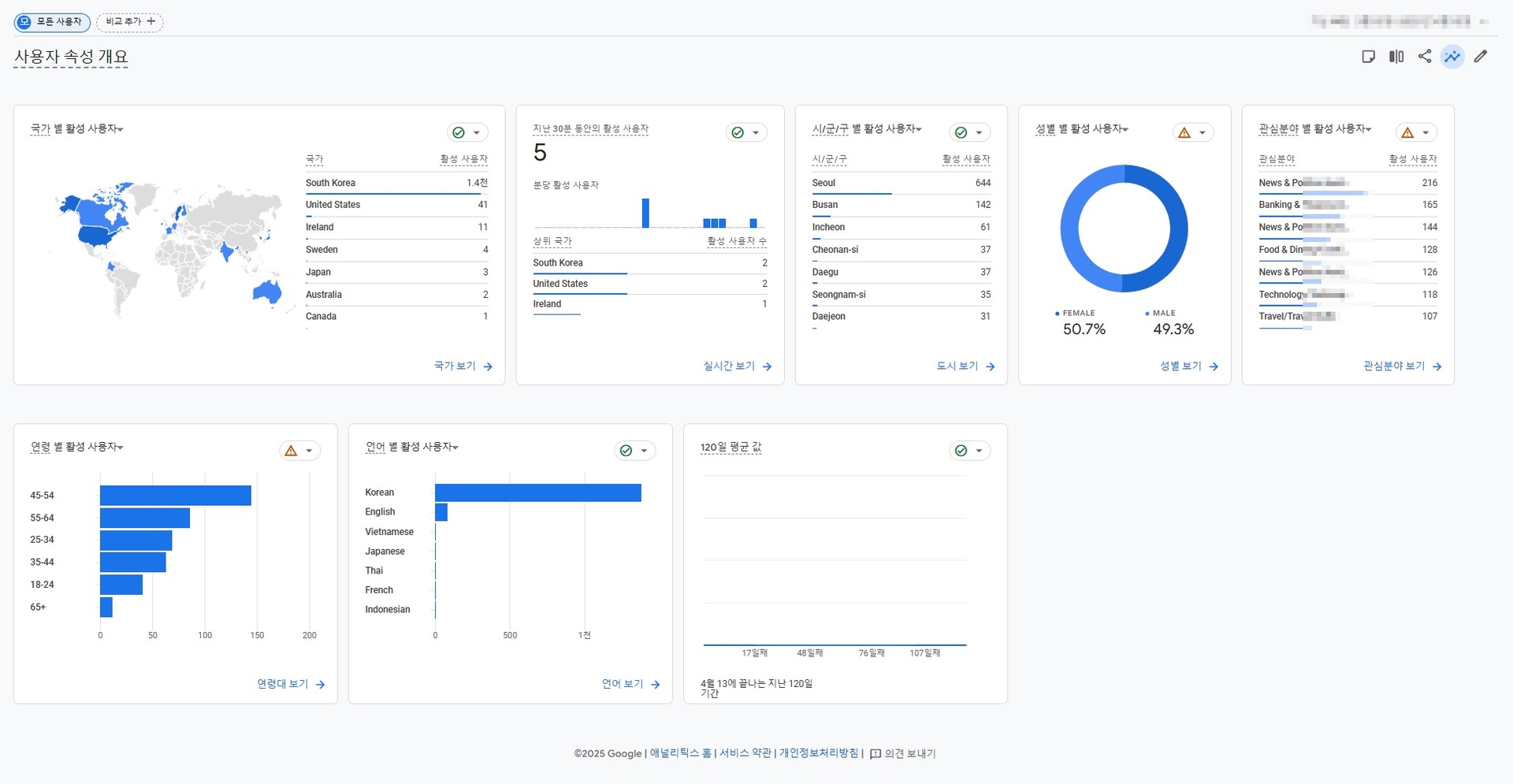Follow the 언어 보기 link
Screen dimensions: 1513x784
631,685
